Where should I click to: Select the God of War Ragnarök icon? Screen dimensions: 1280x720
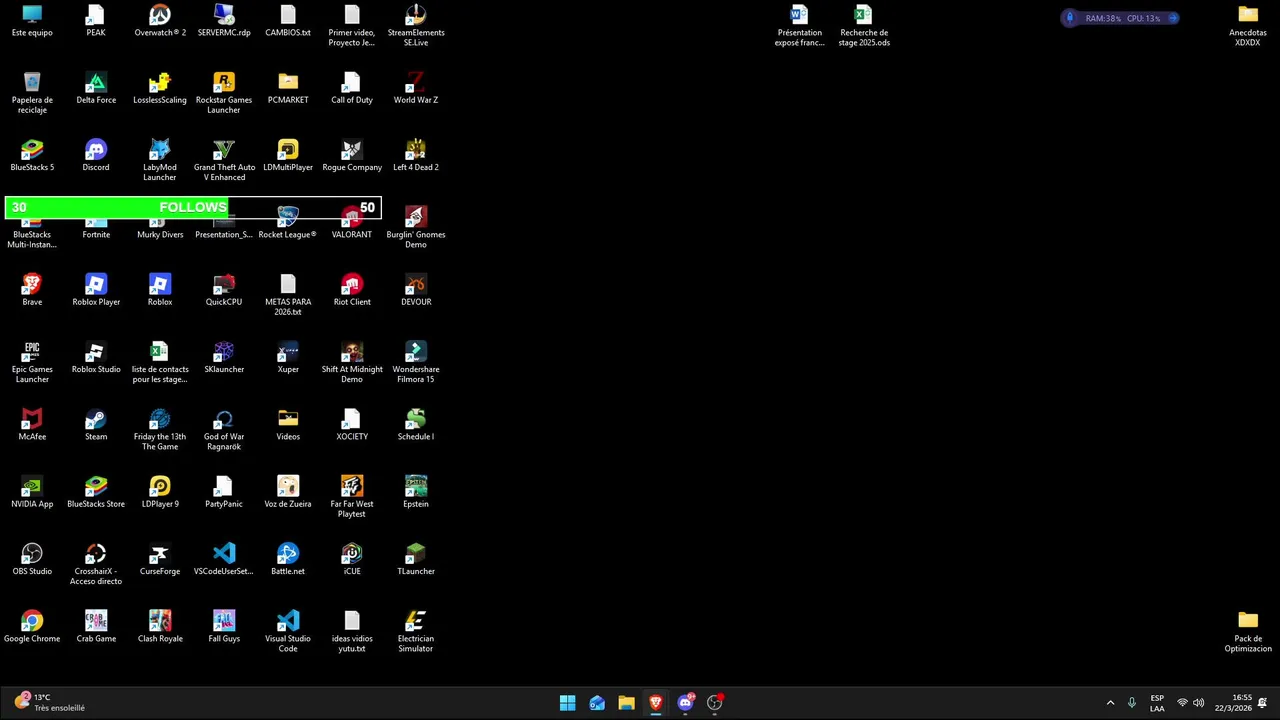tap(224, 430)
